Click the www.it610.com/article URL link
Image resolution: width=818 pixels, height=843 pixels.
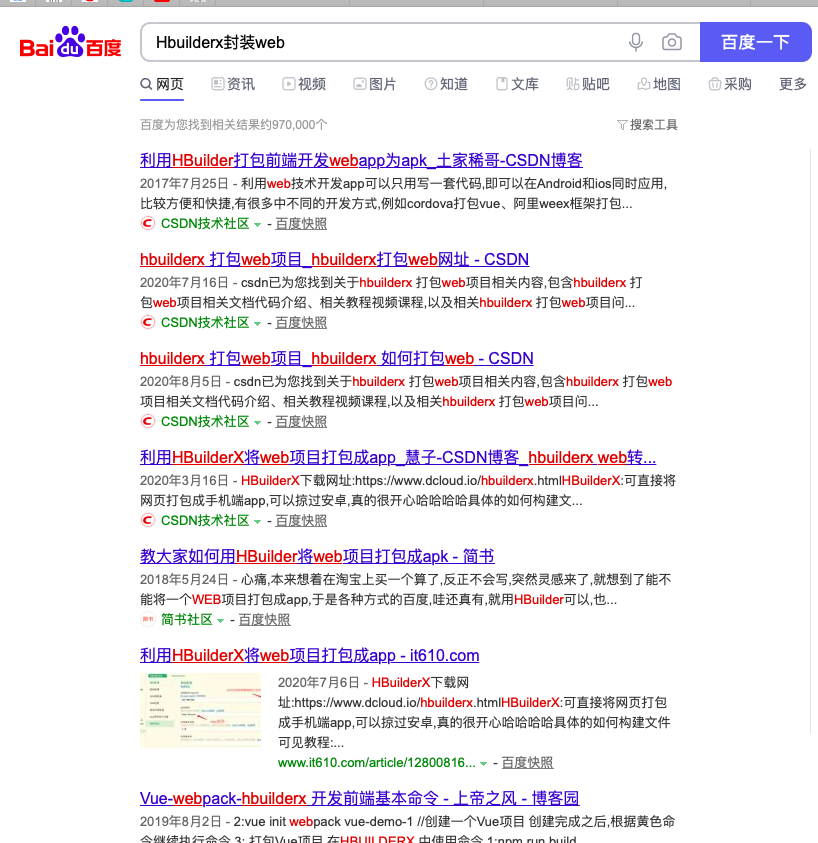click(376, 762)
